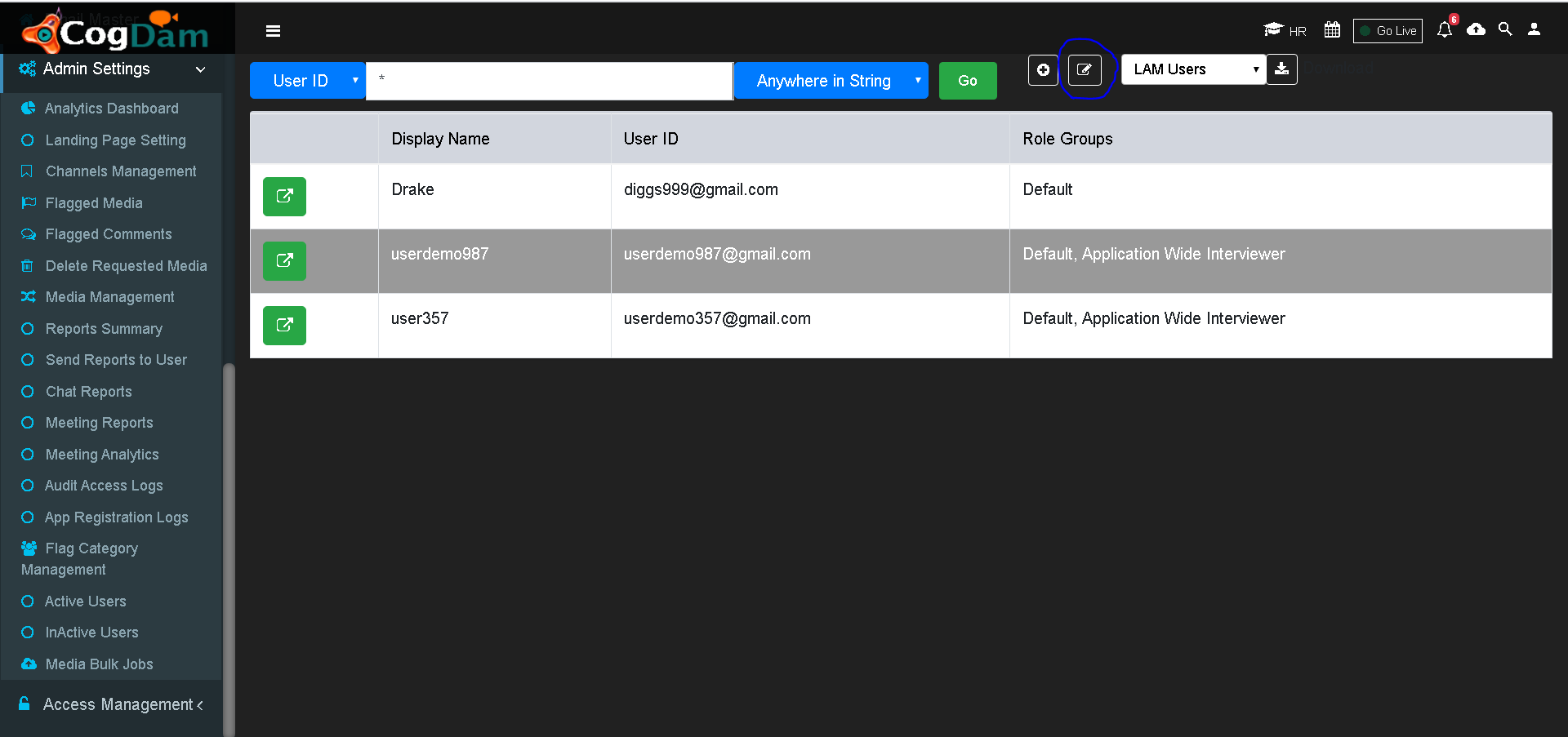Click Go Live button
This screenshot has height=737, width=1568.
click(1388, 31)
